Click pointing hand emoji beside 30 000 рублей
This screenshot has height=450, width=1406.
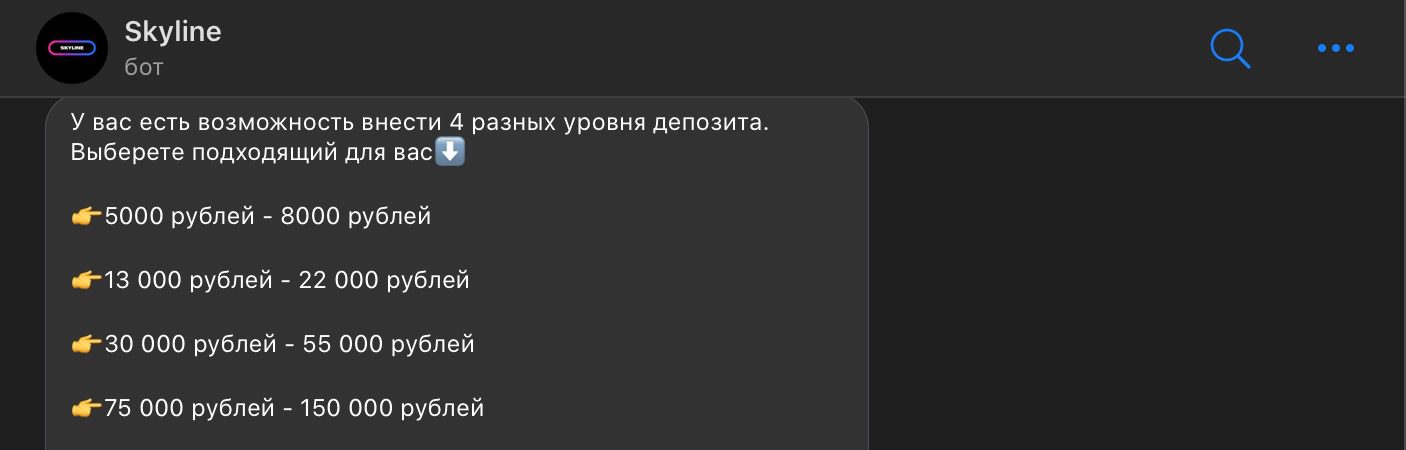(x=87, y=344)
